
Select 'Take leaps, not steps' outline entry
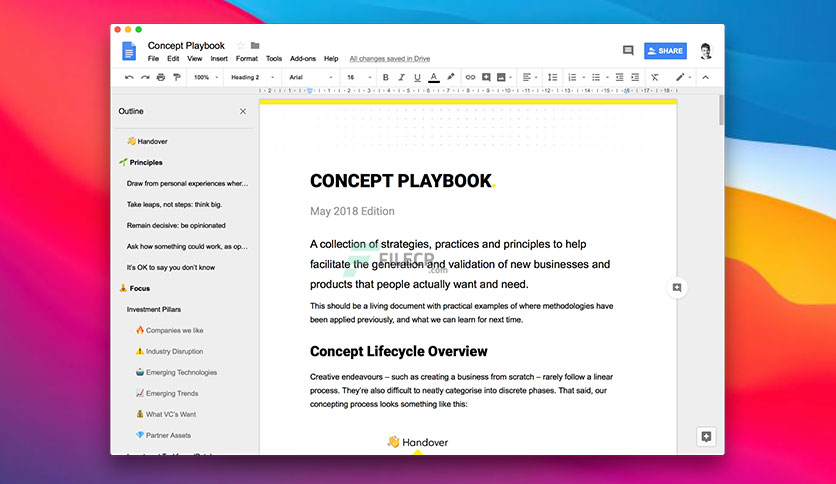pyautogui.click(x=174, y=204)
